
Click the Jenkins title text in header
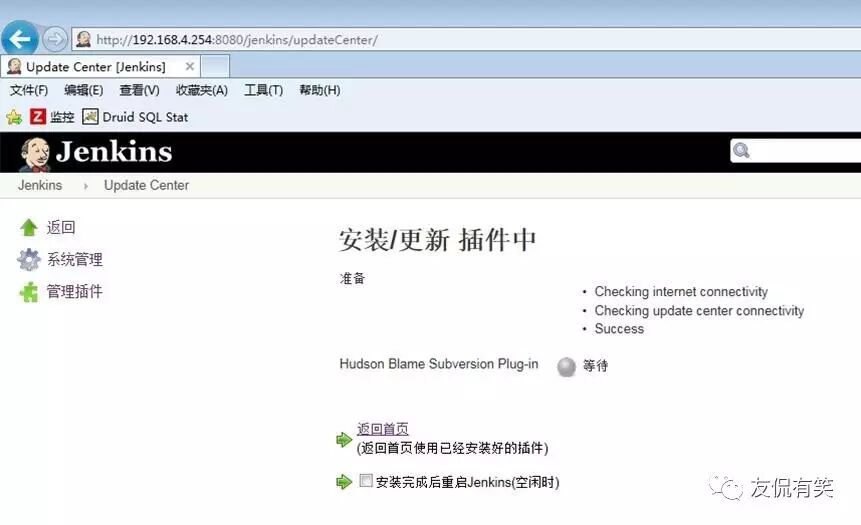tap(114, 152)
